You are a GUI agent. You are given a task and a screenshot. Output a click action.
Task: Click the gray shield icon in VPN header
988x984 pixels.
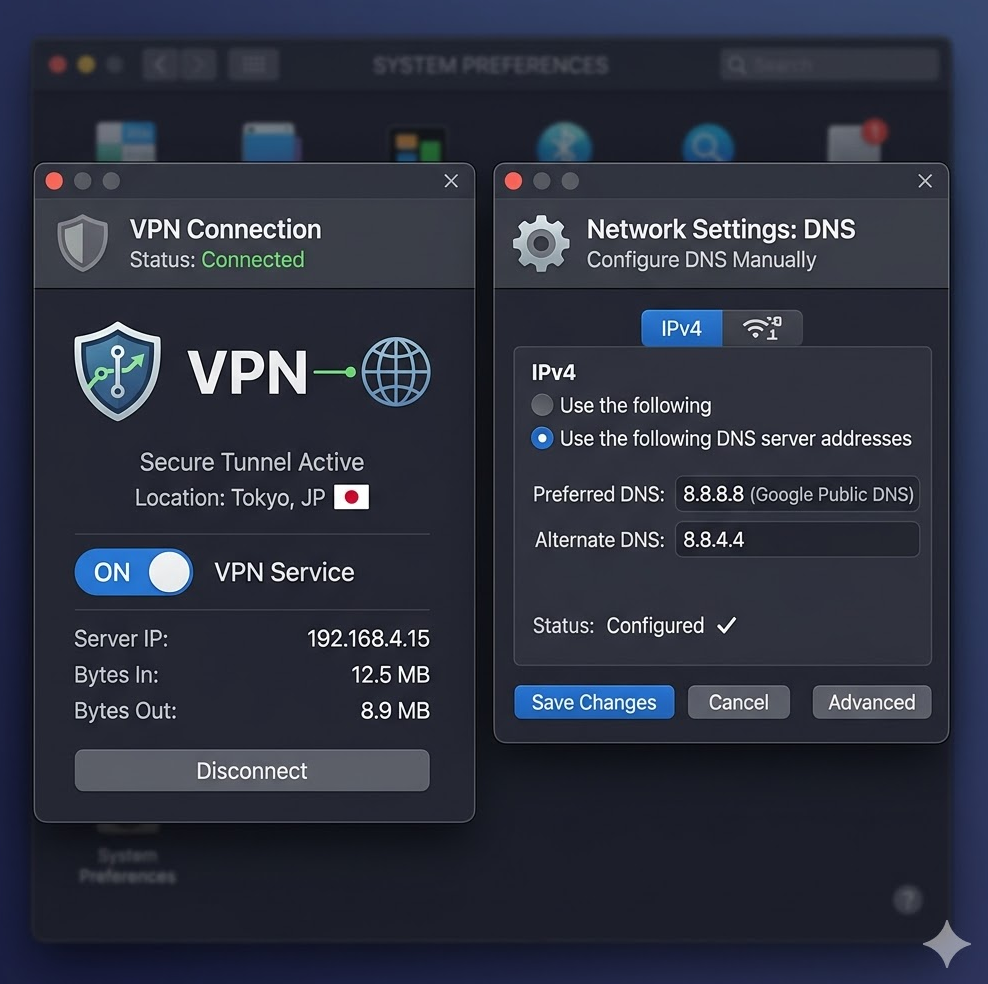[x=82, y=243]
